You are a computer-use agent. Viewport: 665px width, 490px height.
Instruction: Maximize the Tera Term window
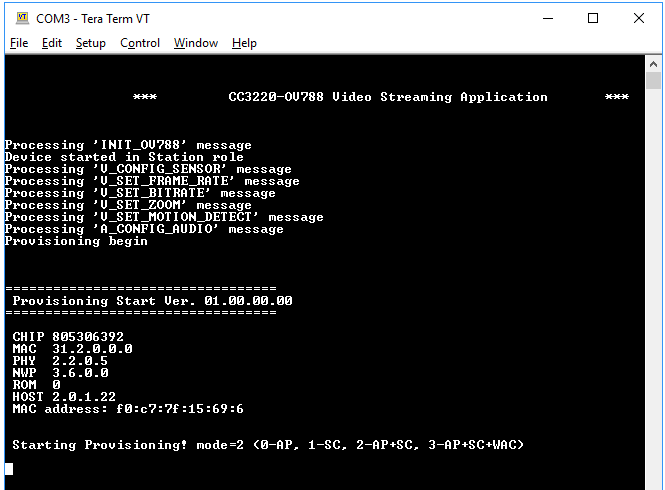(x=593, y=18)
